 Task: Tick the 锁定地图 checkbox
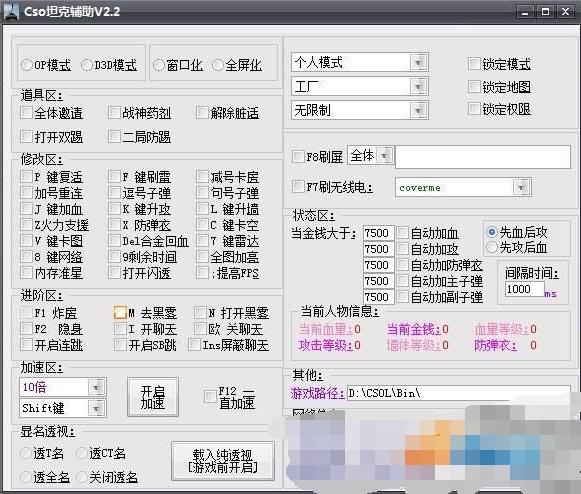click(474, 87)
